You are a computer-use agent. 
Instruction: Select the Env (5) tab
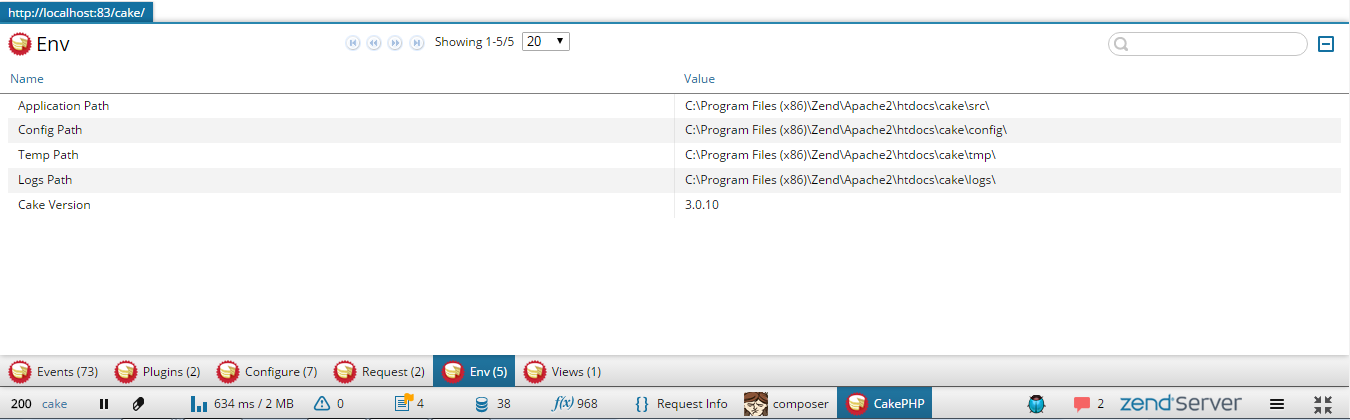[474, 372]
